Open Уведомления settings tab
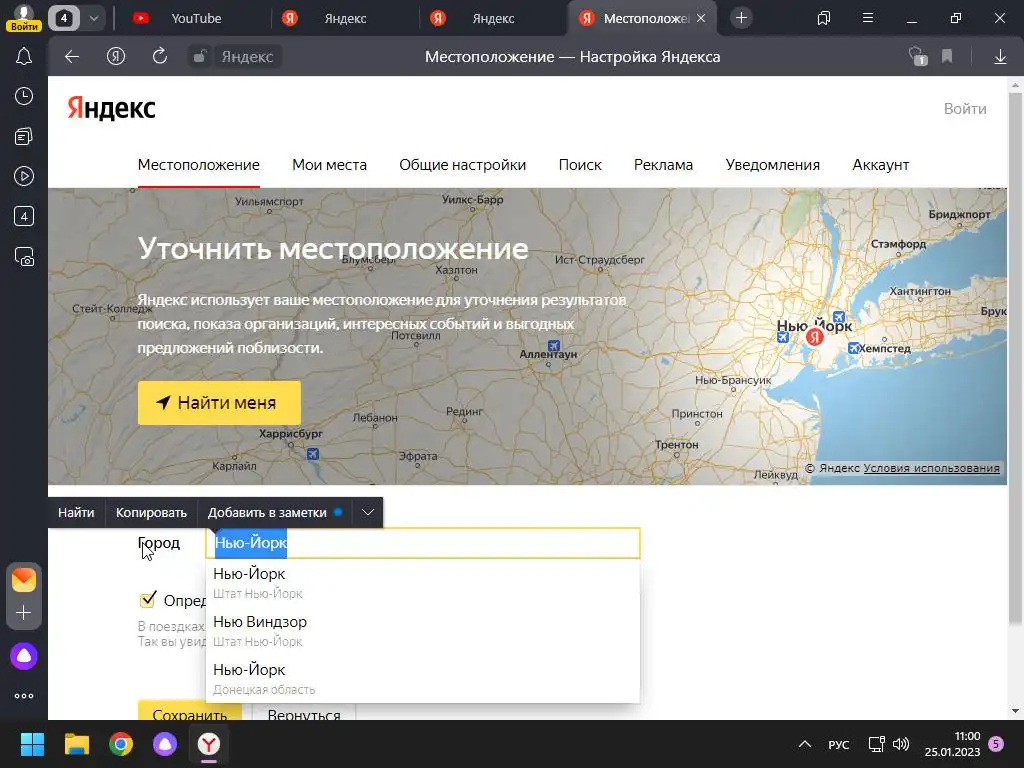 773,165
